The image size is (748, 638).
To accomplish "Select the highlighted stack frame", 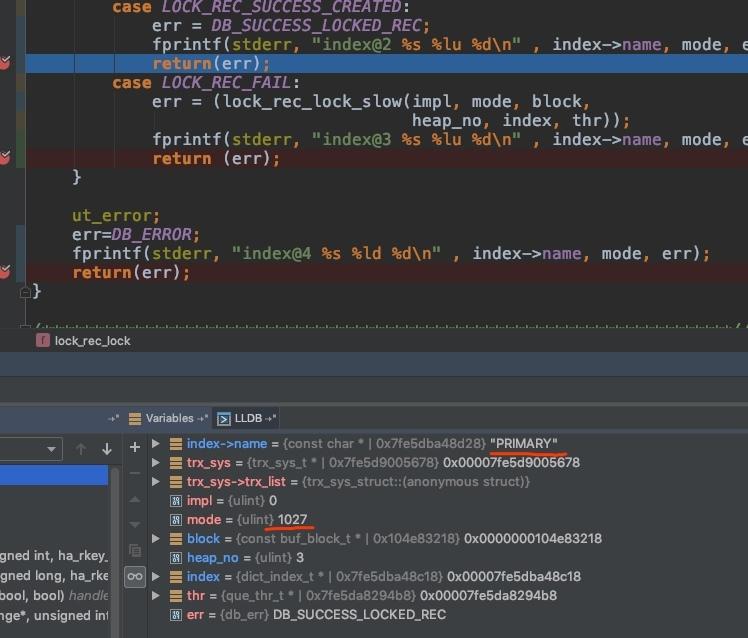I will point(54,476).
